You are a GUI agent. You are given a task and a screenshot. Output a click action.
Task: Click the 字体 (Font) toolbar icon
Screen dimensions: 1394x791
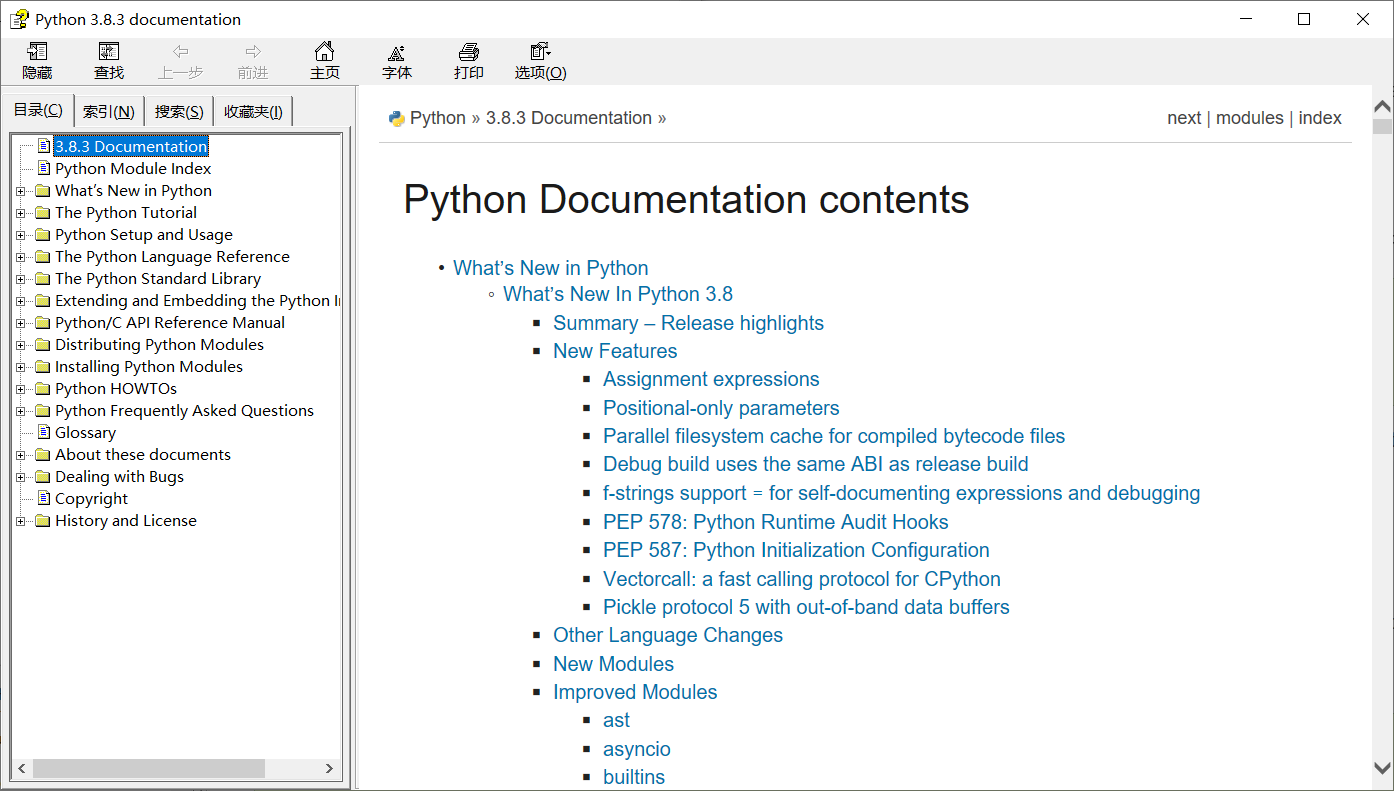(396, 60)
